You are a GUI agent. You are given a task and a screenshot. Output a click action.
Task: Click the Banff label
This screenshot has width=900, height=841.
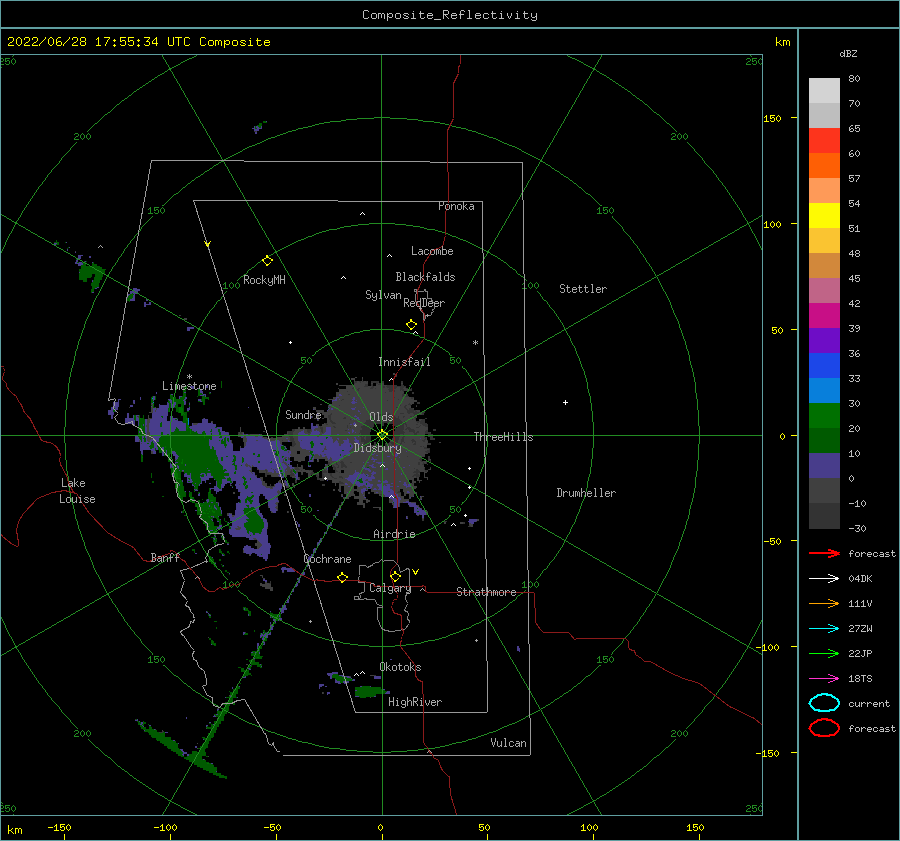165,557
